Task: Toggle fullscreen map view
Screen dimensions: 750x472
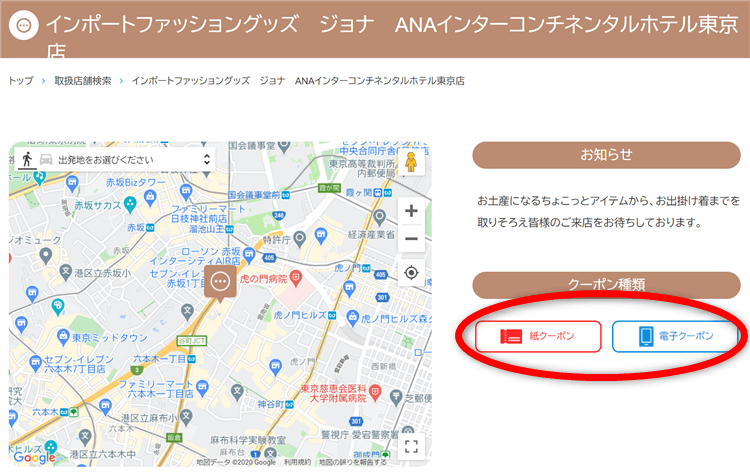Action: tap(411, 446)
